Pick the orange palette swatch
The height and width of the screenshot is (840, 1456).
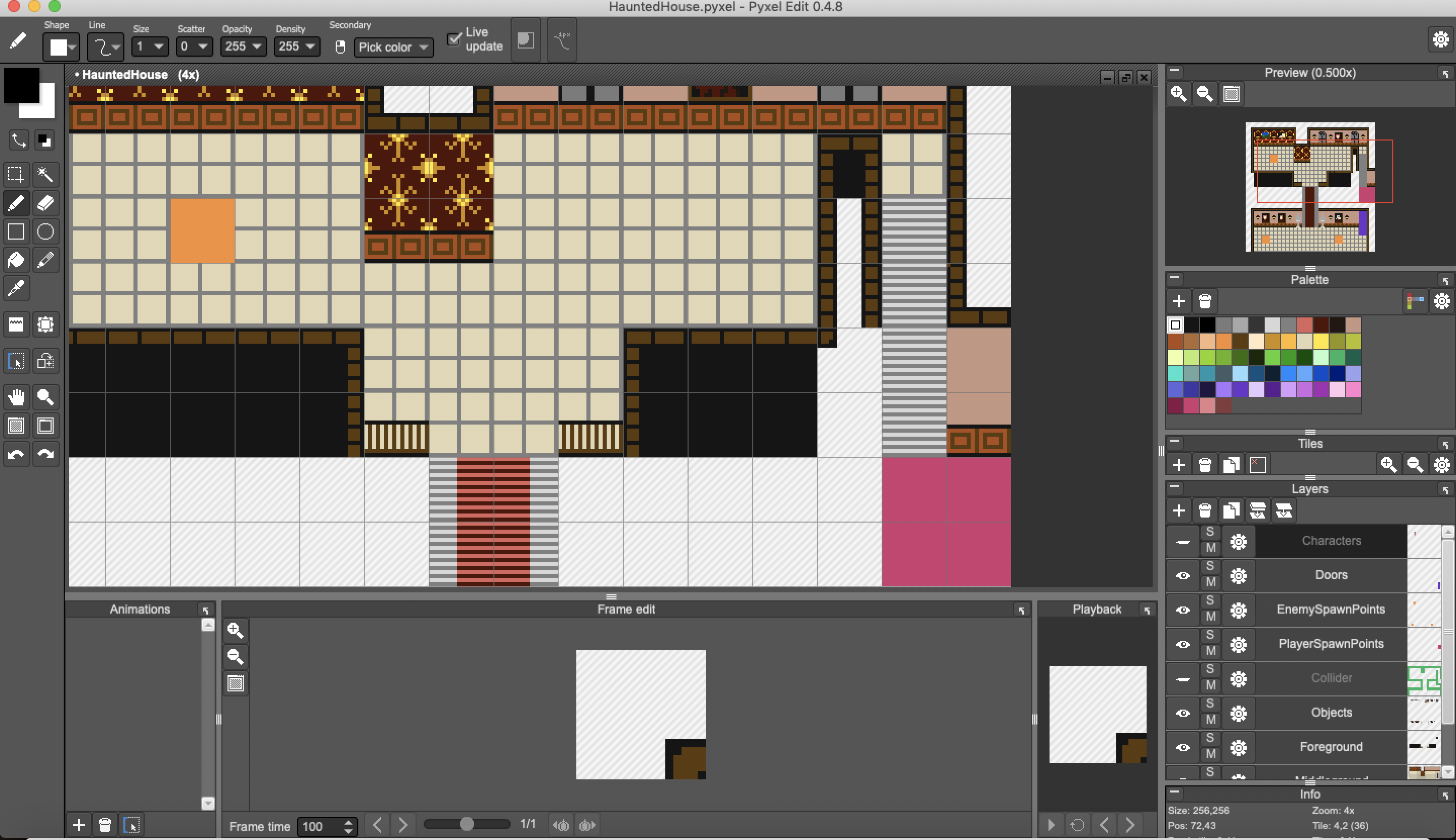point(1223,341)
